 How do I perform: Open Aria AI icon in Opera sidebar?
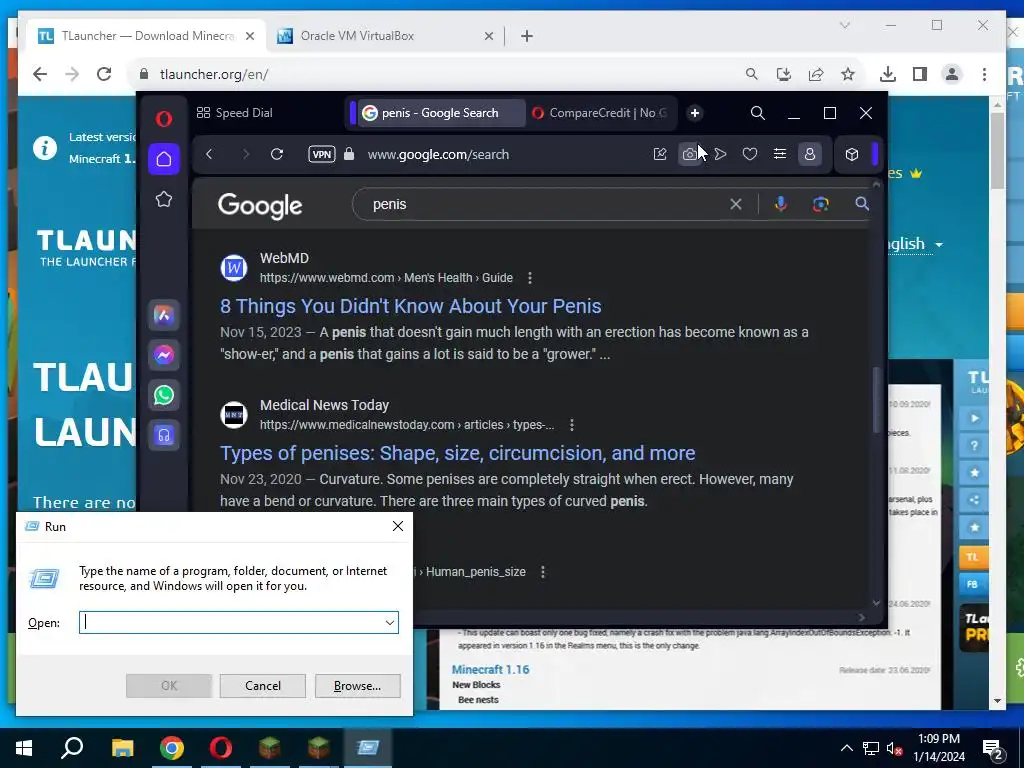coord(164,315)
